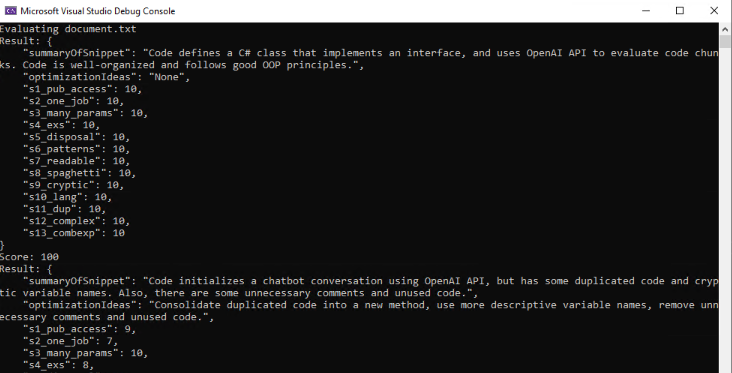
Task: Click the s8_spaghetti score line
Action: pos(80,173)
